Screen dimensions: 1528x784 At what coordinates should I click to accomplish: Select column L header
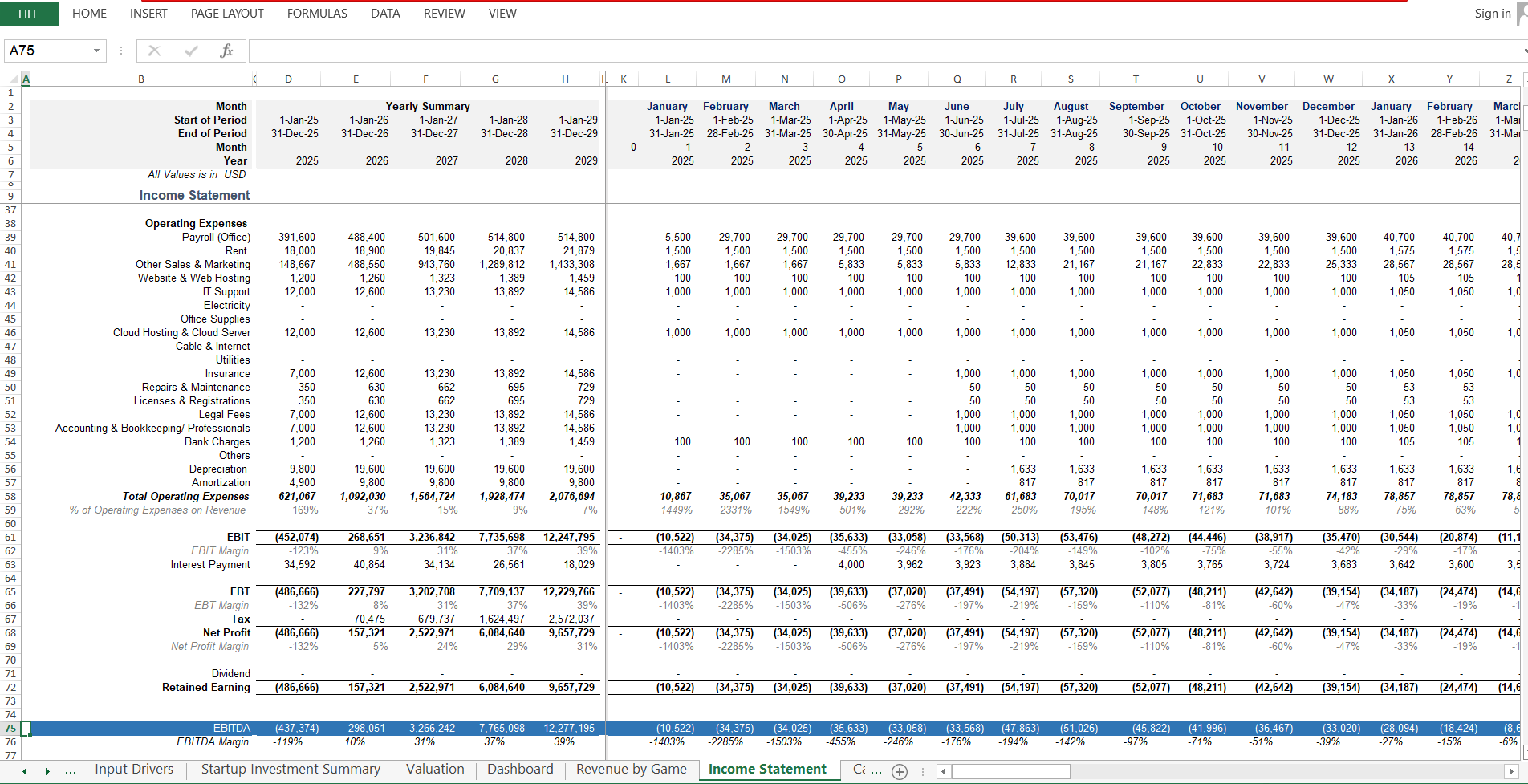pos(668,79)
